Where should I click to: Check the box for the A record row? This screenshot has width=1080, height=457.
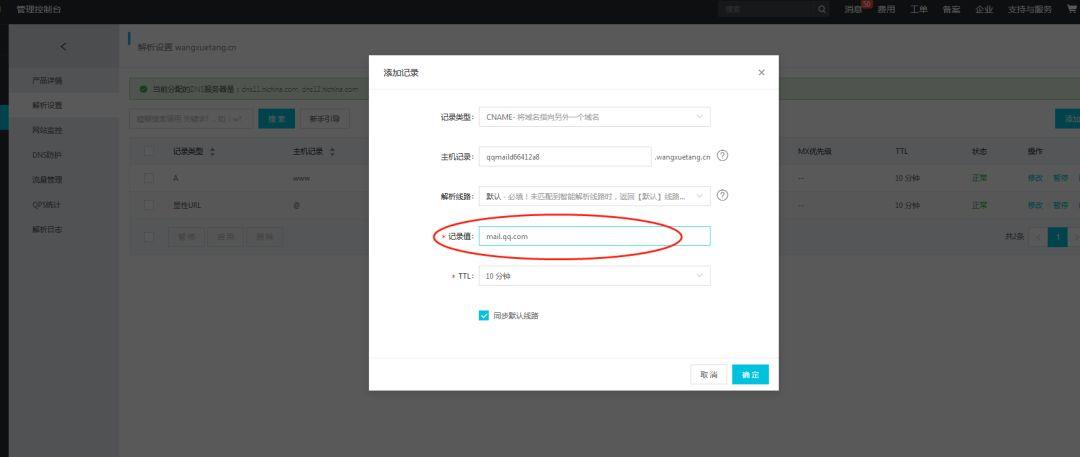(x=149, y=178)
